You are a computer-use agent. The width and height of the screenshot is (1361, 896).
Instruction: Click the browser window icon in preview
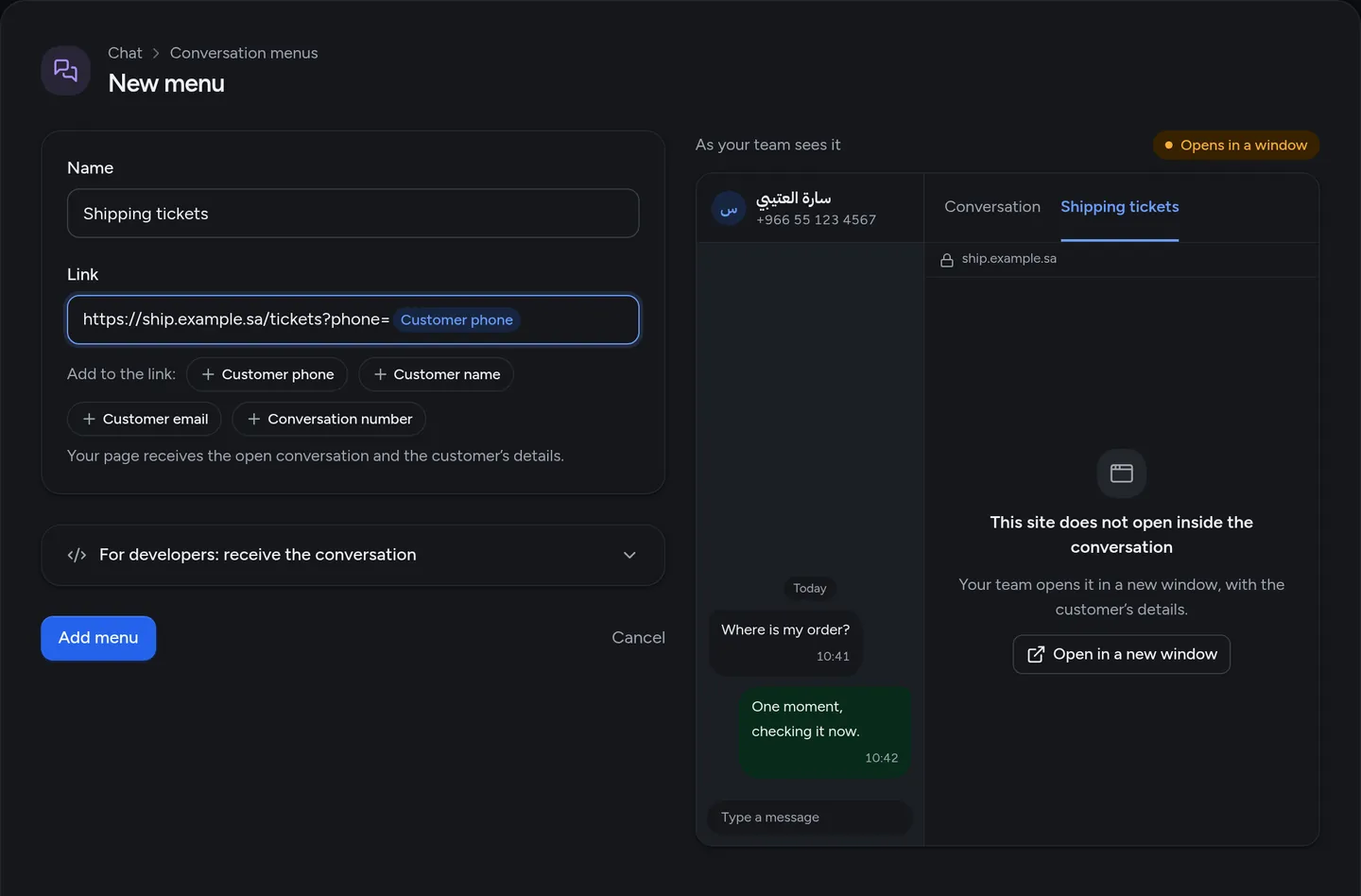click(x=1122, y=473)
